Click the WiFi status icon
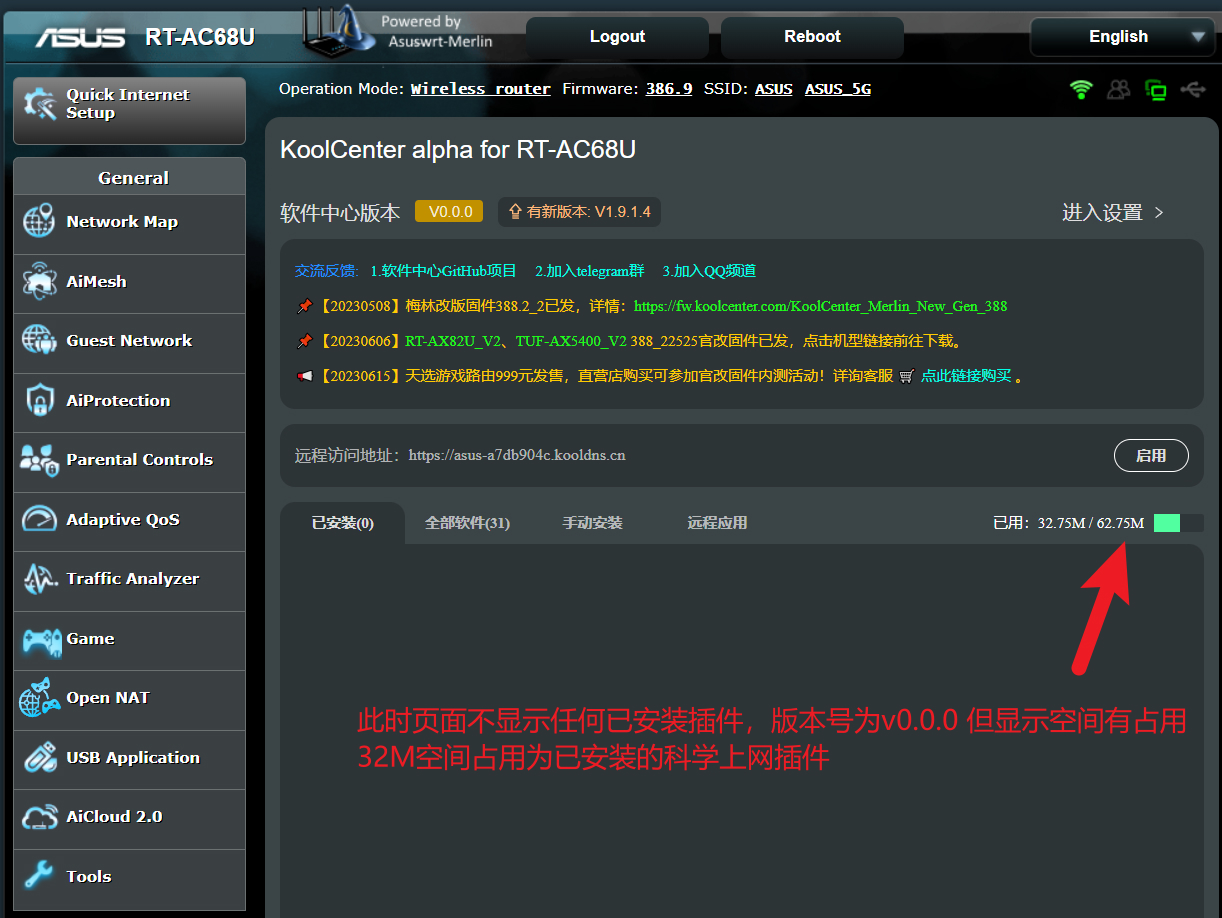Screen dimensions: 1222x918 [x=1081, y=89]
